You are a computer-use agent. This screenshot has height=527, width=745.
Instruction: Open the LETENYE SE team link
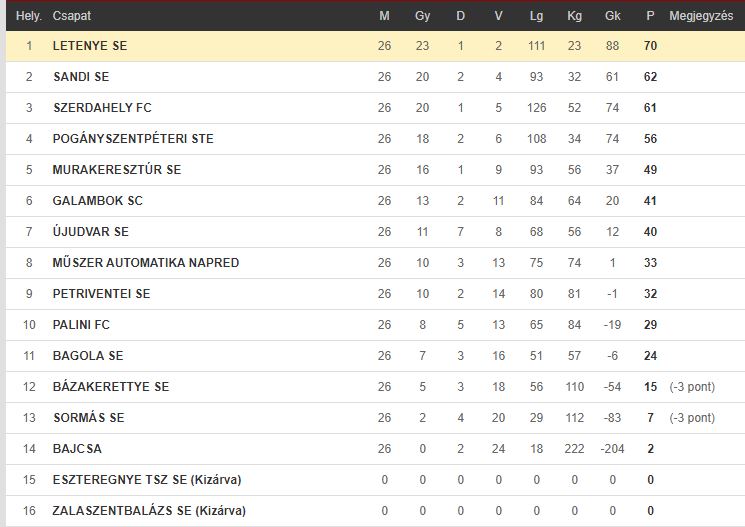click(x=90, y=46)
